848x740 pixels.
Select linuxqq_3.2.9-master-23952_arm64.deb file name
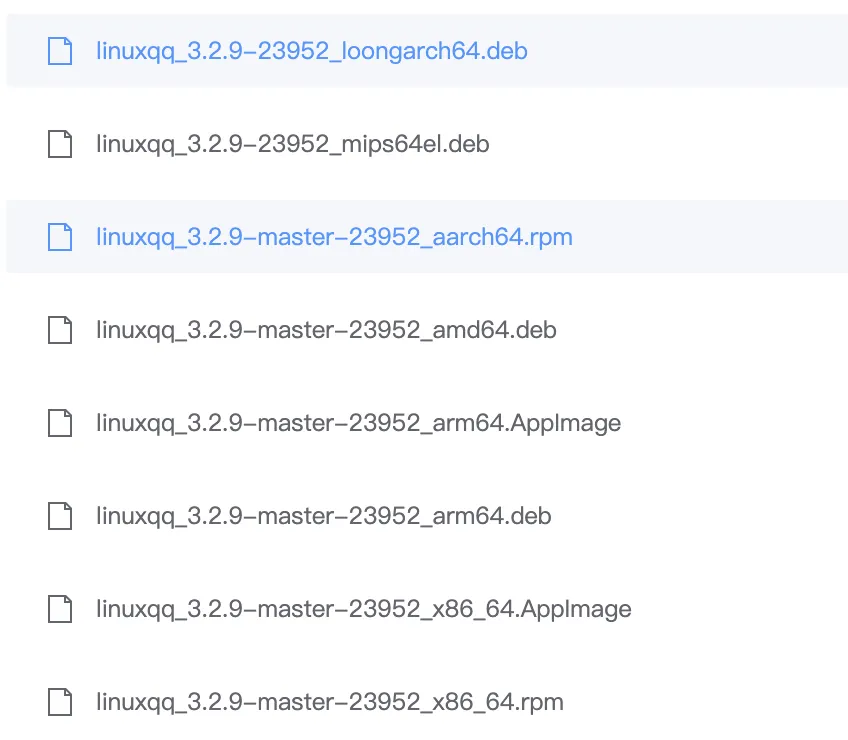click(323, 517)
